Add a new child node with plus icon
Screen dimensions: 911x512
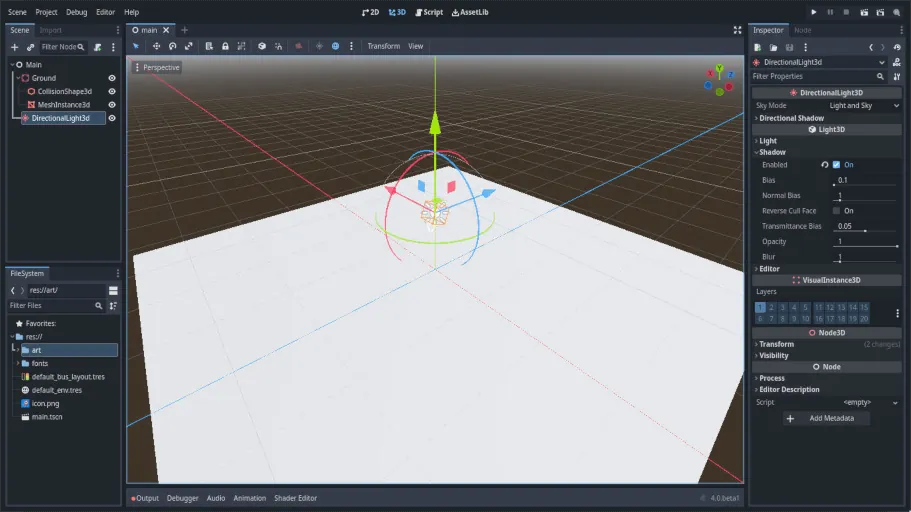pyautogui.click(x=14, y=47)
